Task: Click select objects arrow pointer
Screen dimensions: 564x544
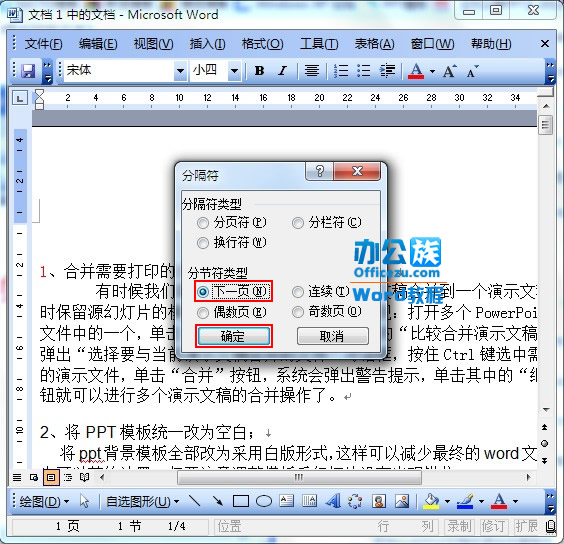Action: coord(85,501)
